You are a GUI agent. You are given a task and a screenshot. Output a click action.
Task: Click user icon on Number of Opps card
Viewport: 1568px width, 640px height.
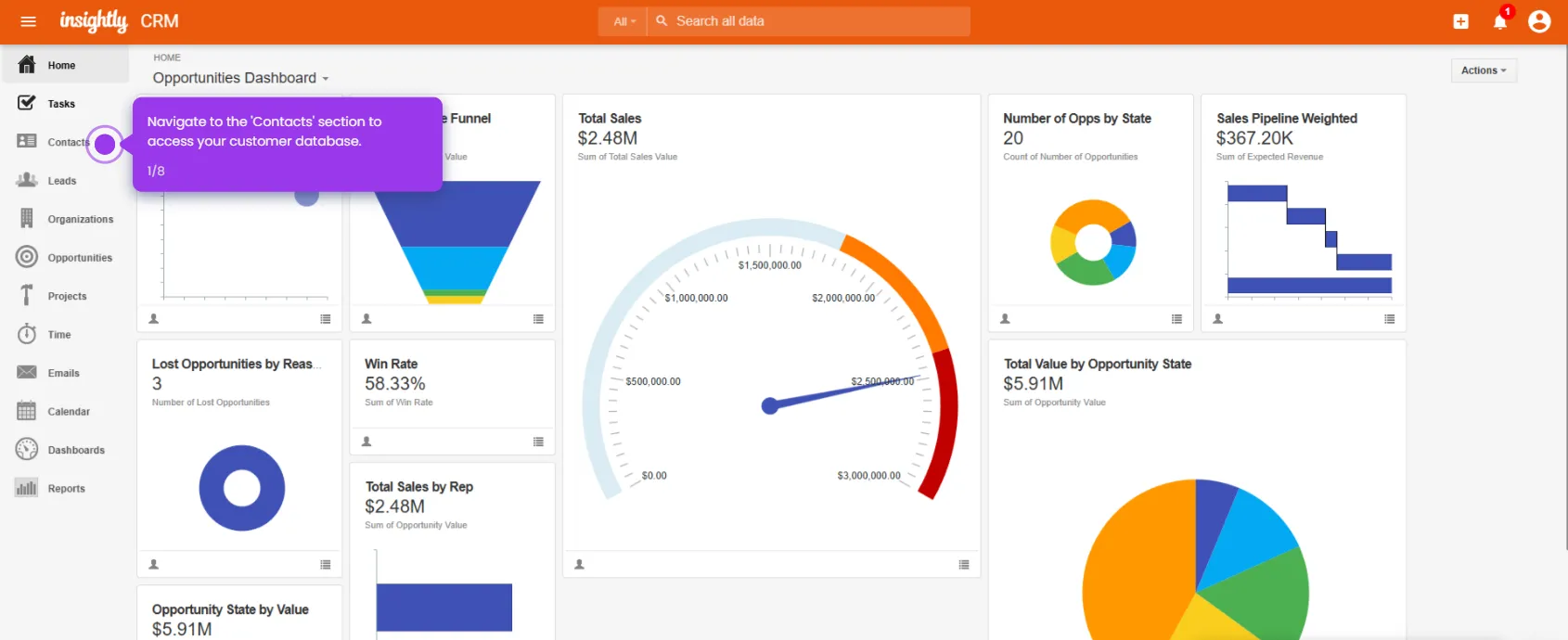pyautogui.click(x=1005, y=319)
